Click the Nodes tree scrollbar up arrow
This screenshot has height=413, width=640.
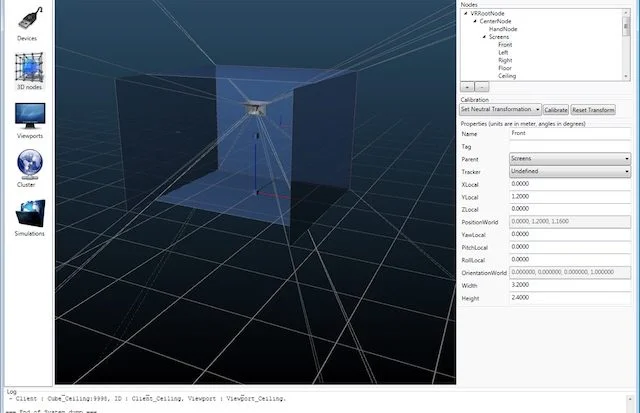click(x=626, y=13)
